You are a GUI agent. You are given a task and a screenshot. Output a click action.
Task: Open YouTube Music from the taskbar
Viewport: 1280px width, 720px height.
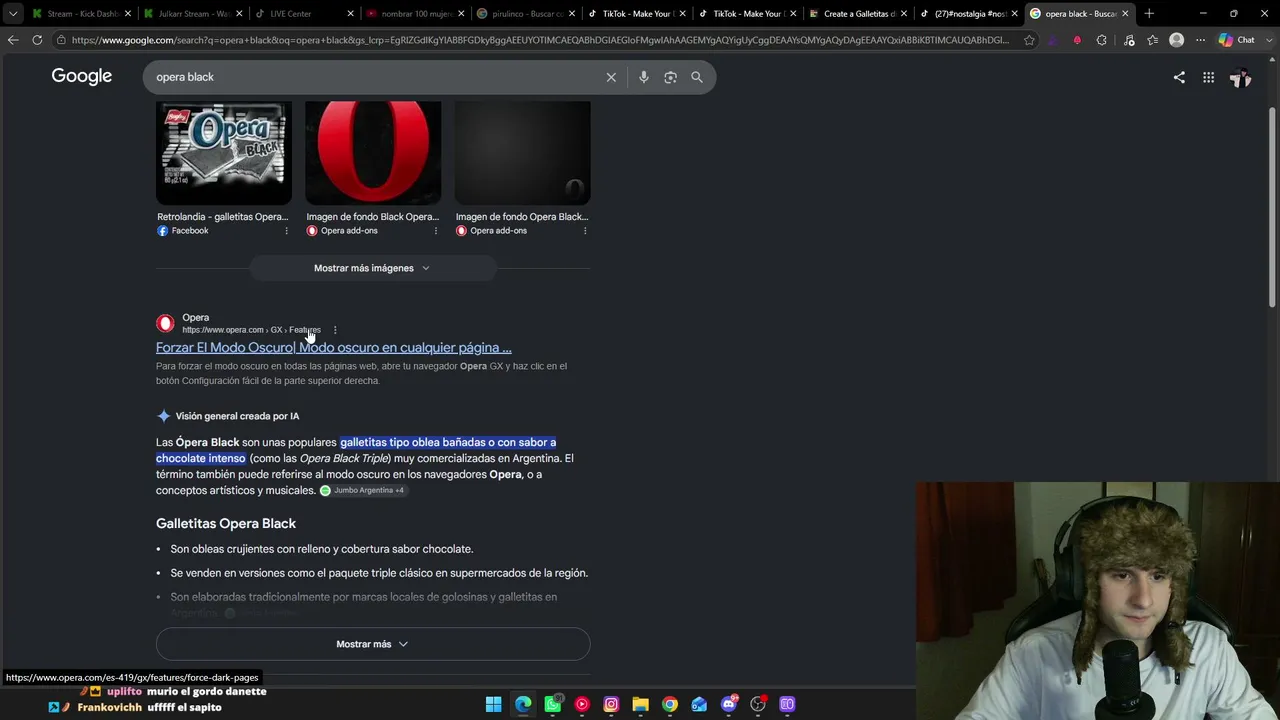(x=582, y=704)
